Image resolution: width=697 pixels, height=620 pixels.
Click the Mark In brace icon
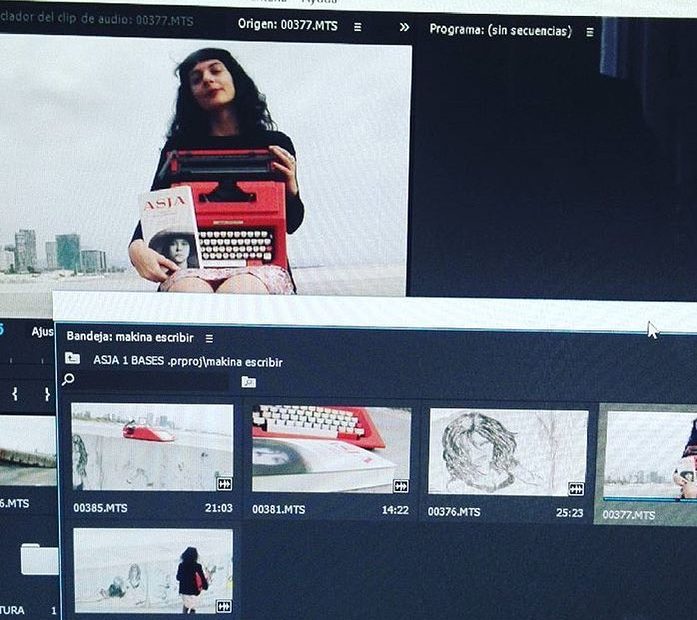tap(15, 394)
